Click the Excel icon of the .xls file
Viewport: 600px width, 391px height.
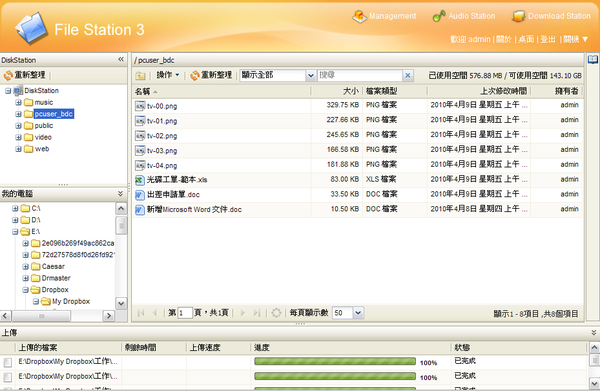coord(140,180)
